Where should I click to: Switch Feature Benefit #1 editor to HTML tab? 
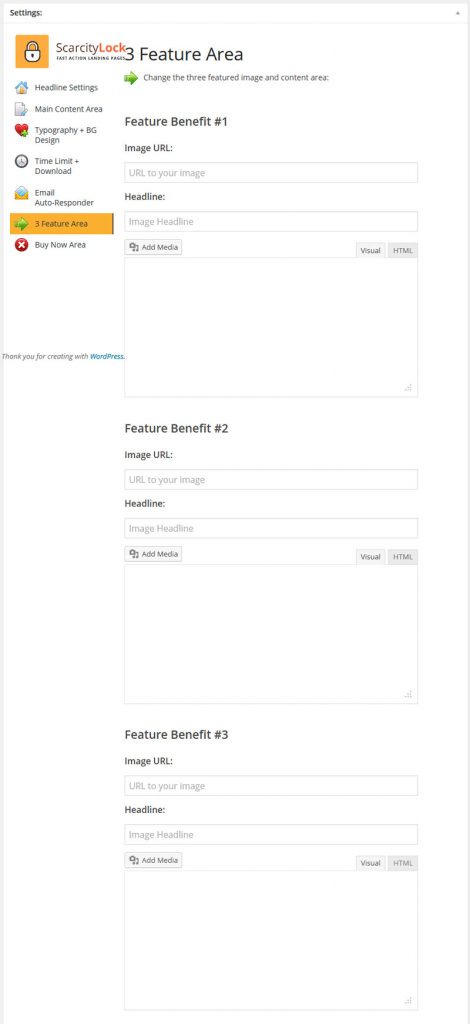pos(403,251)
